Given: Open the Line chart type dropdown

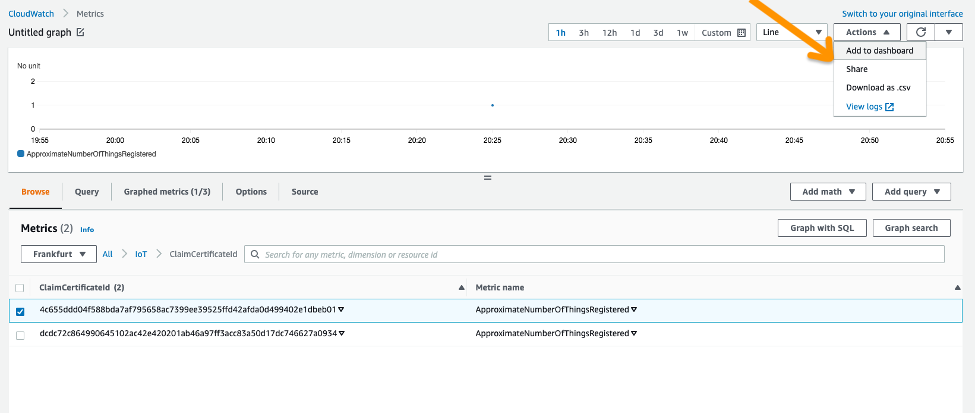Looking at the screenshot, I should pyautogui.click(x=792, y=32).
